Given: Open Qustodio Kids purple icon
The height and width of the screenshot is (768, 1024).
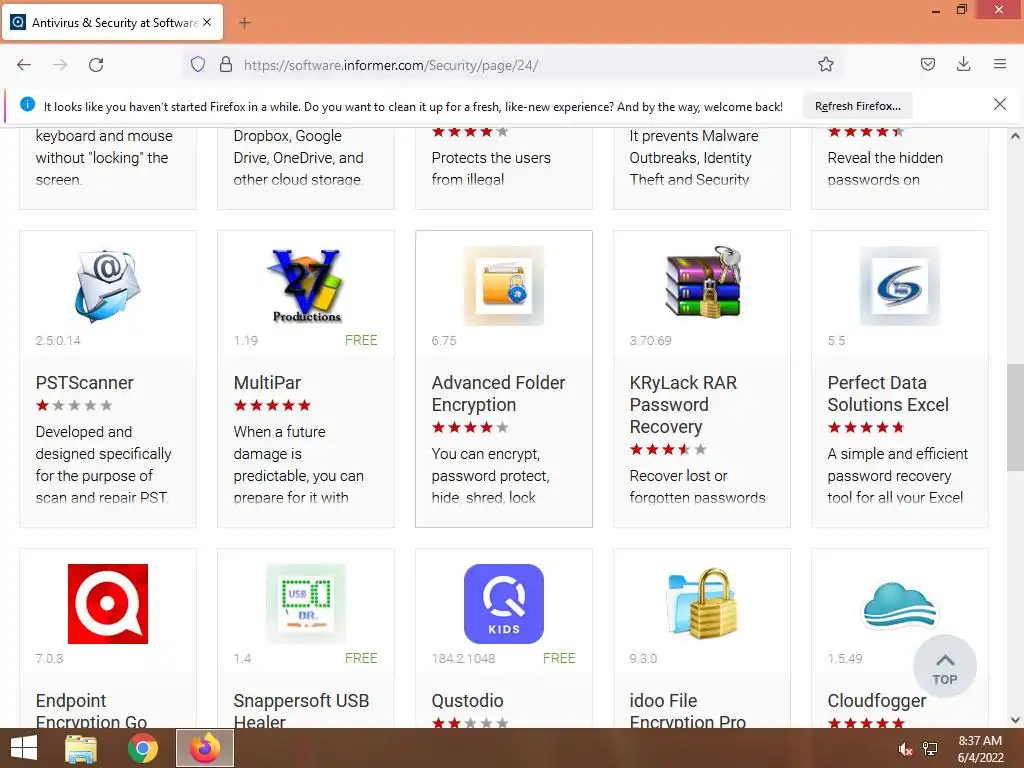Looking at the screenshot, I should [x=504, y=604].
